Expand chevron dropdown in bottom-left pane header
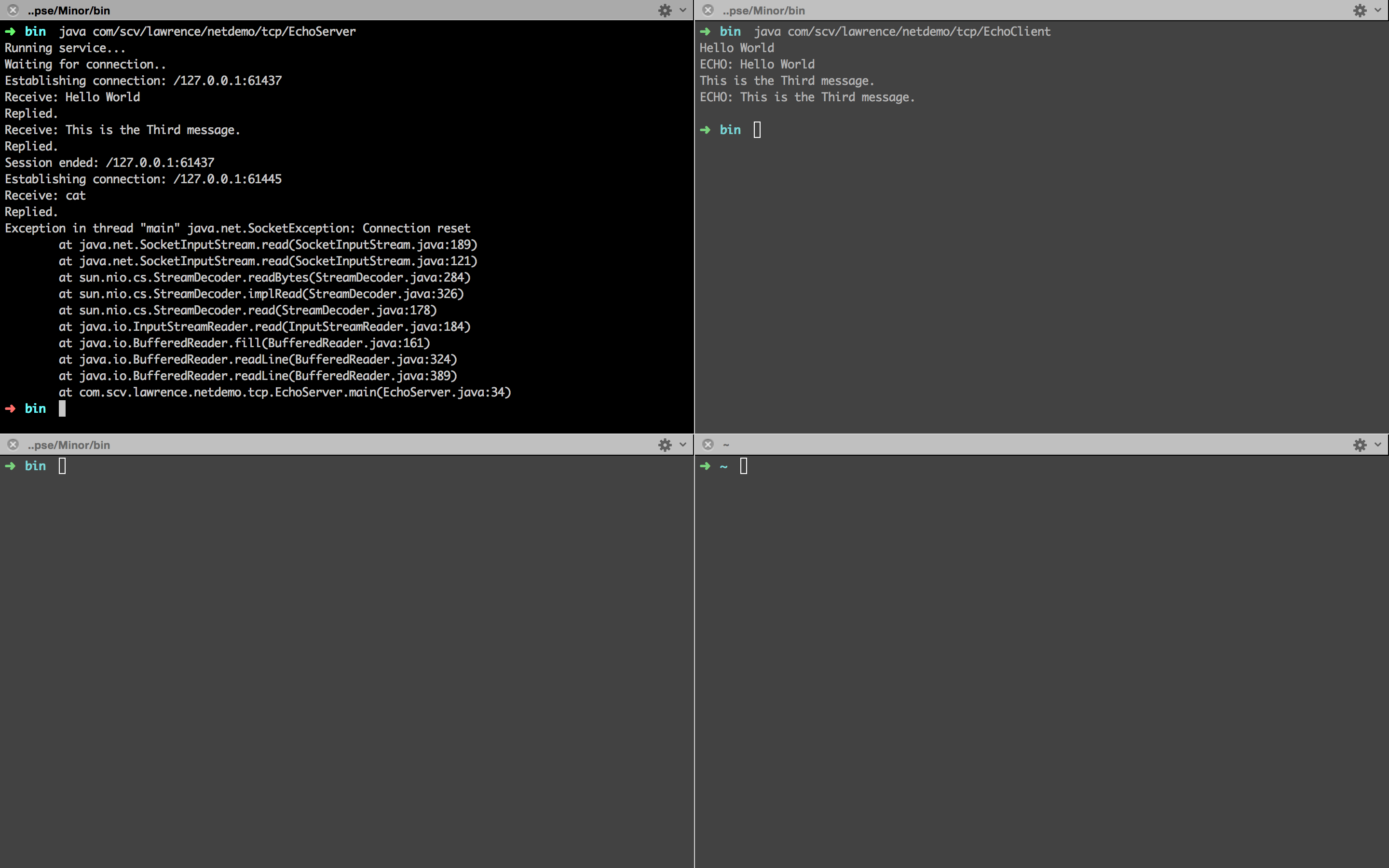 pos(683,445)
